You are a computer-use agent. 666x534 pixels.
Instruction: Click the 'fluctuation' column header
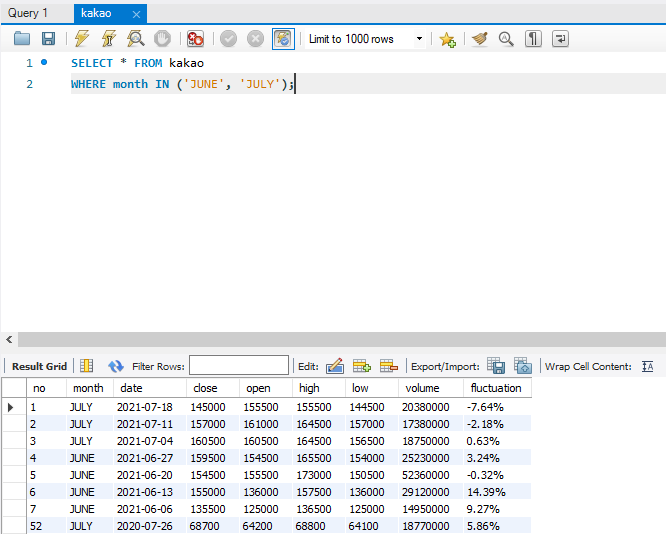click(497, 388)
